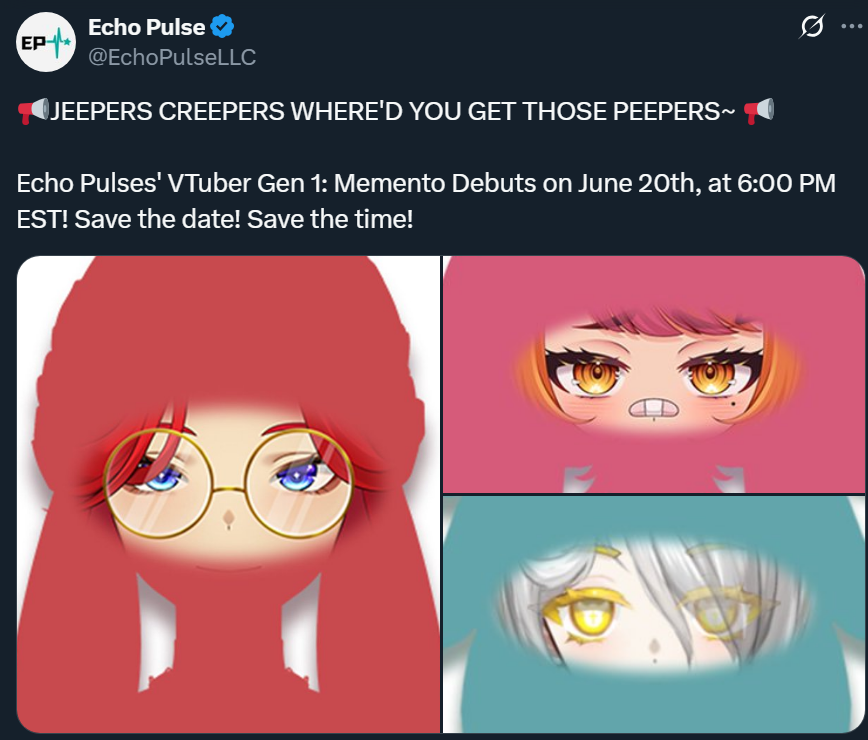
Task: Open the pink-hooded orange-eyed VTuber image
Action: (654, 374)
